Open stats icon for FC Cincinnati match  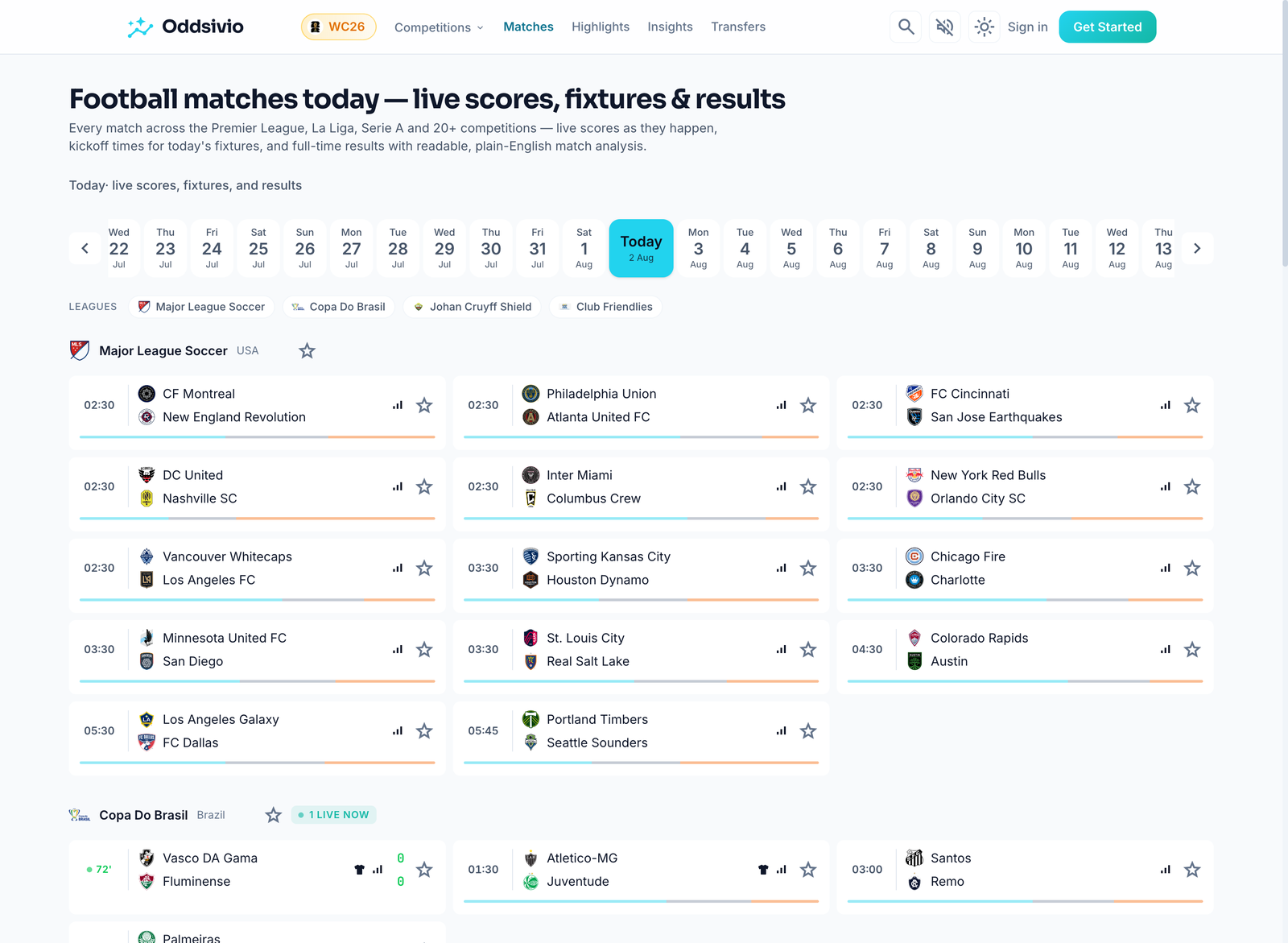pos(1166,405)
